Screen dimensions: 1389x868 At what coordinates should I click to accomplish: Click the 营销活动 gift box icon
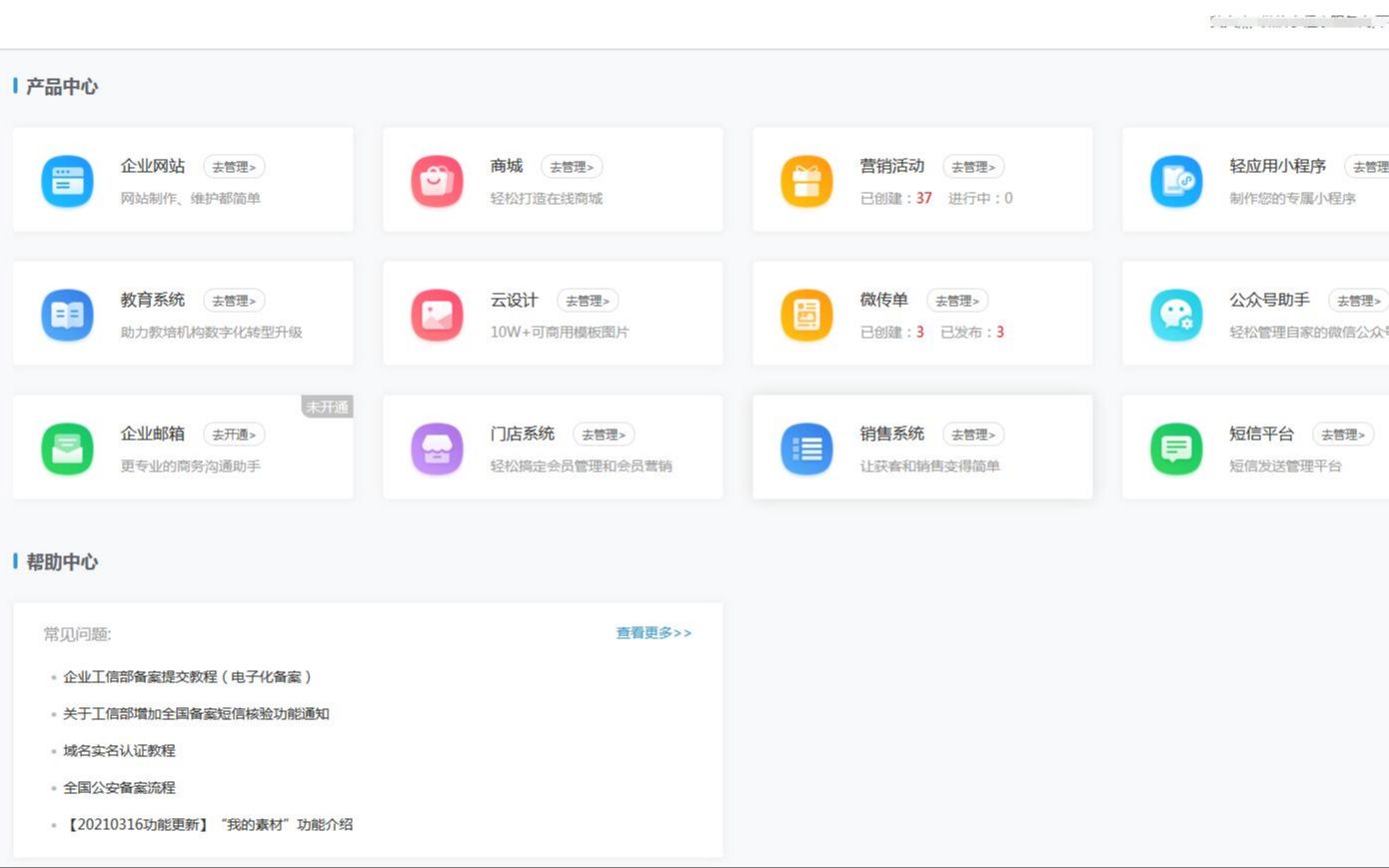(806, 181)
